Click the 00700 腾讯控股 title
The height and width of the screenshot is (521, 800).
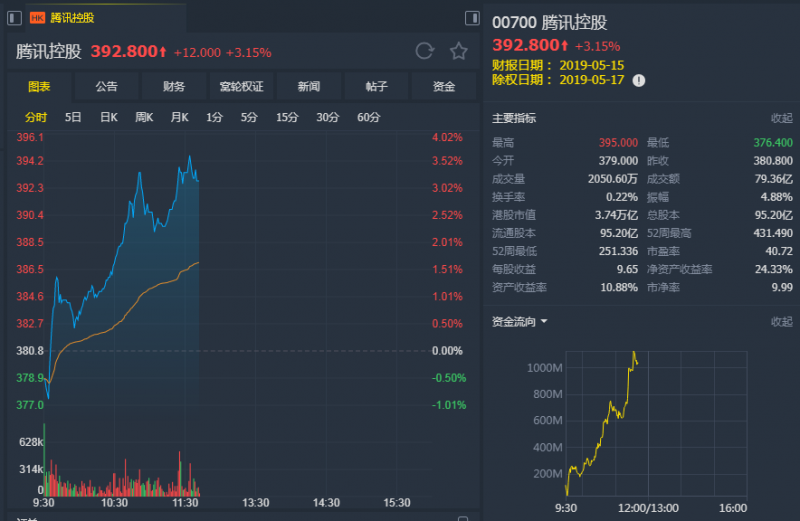pyautogui.click(x=549, y=22)
